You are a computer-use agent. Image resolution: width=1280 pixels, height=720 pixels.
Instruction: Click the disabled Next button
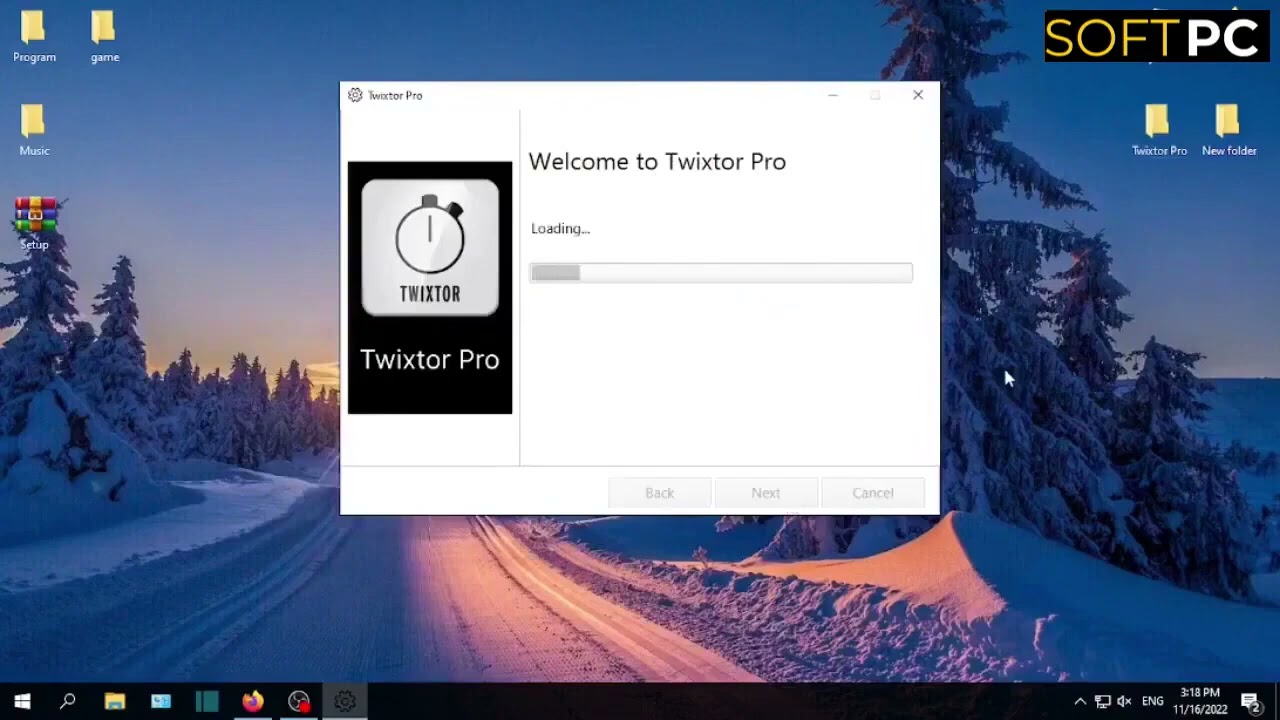click(766, 493)
